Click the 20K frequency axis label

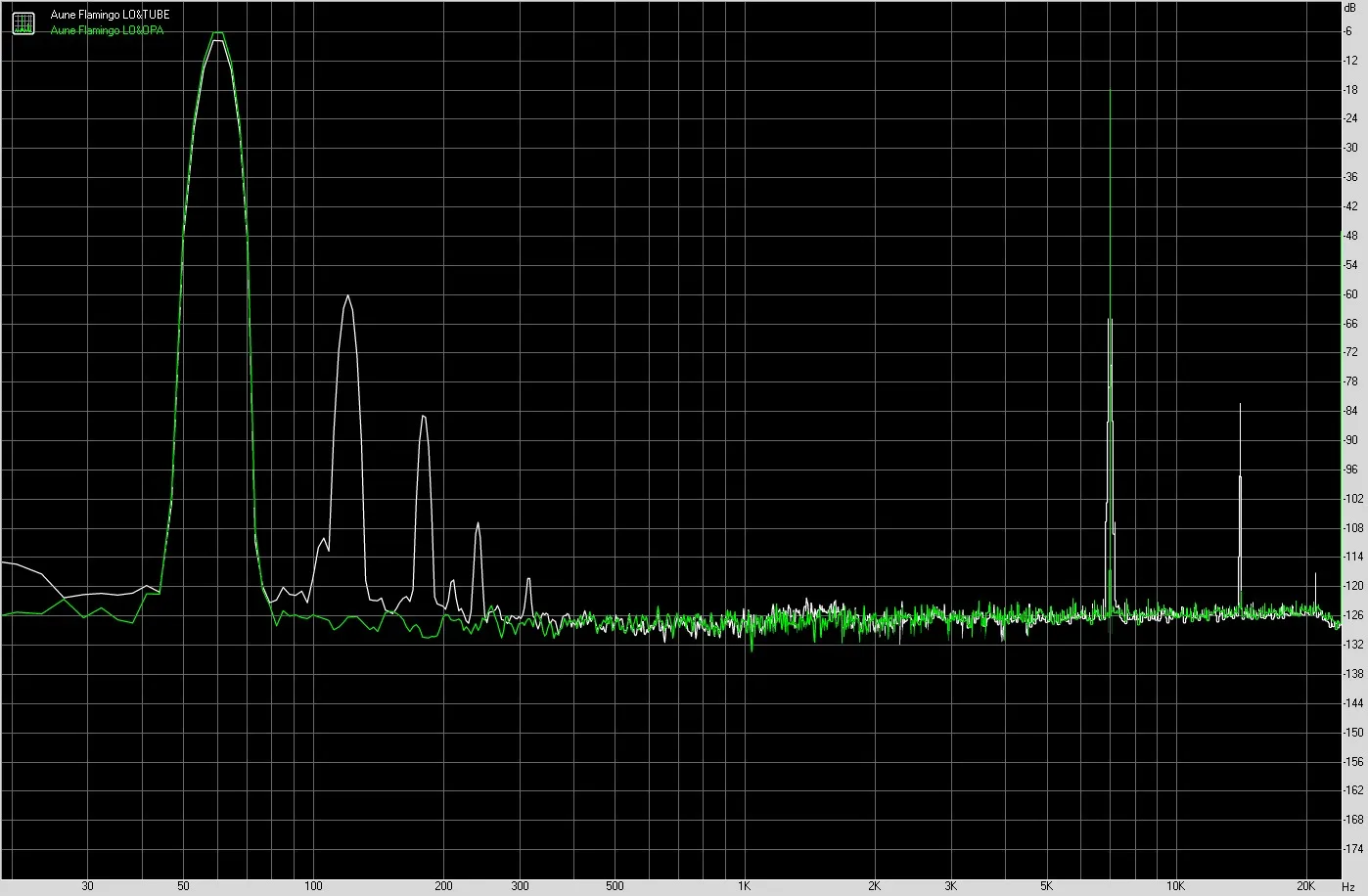[1305, 886]
